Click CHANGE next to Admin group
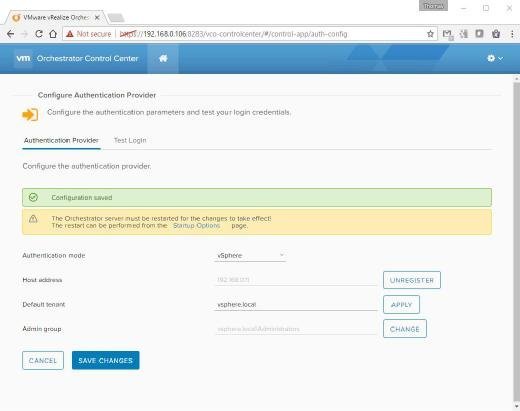Screen dimensions: 520x411 pos(405,329)
